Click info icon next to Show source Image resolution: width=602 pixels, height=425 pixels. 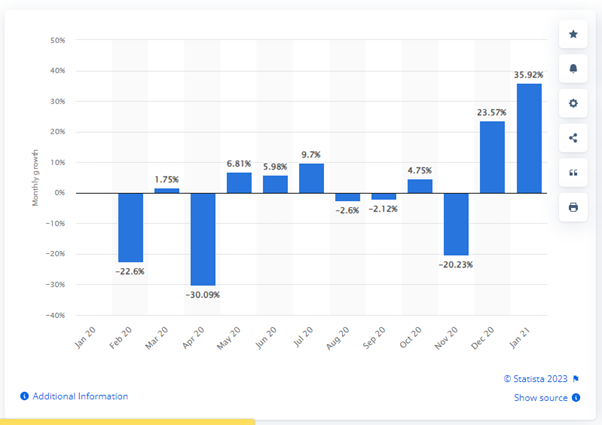coord(576,397)
